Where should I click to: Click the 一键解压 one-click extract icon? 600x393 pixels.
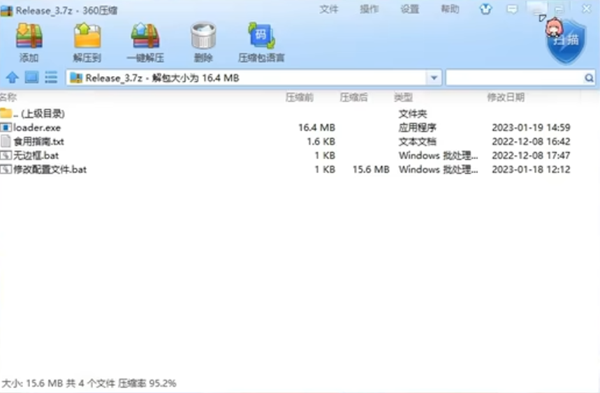click(145, 36)
